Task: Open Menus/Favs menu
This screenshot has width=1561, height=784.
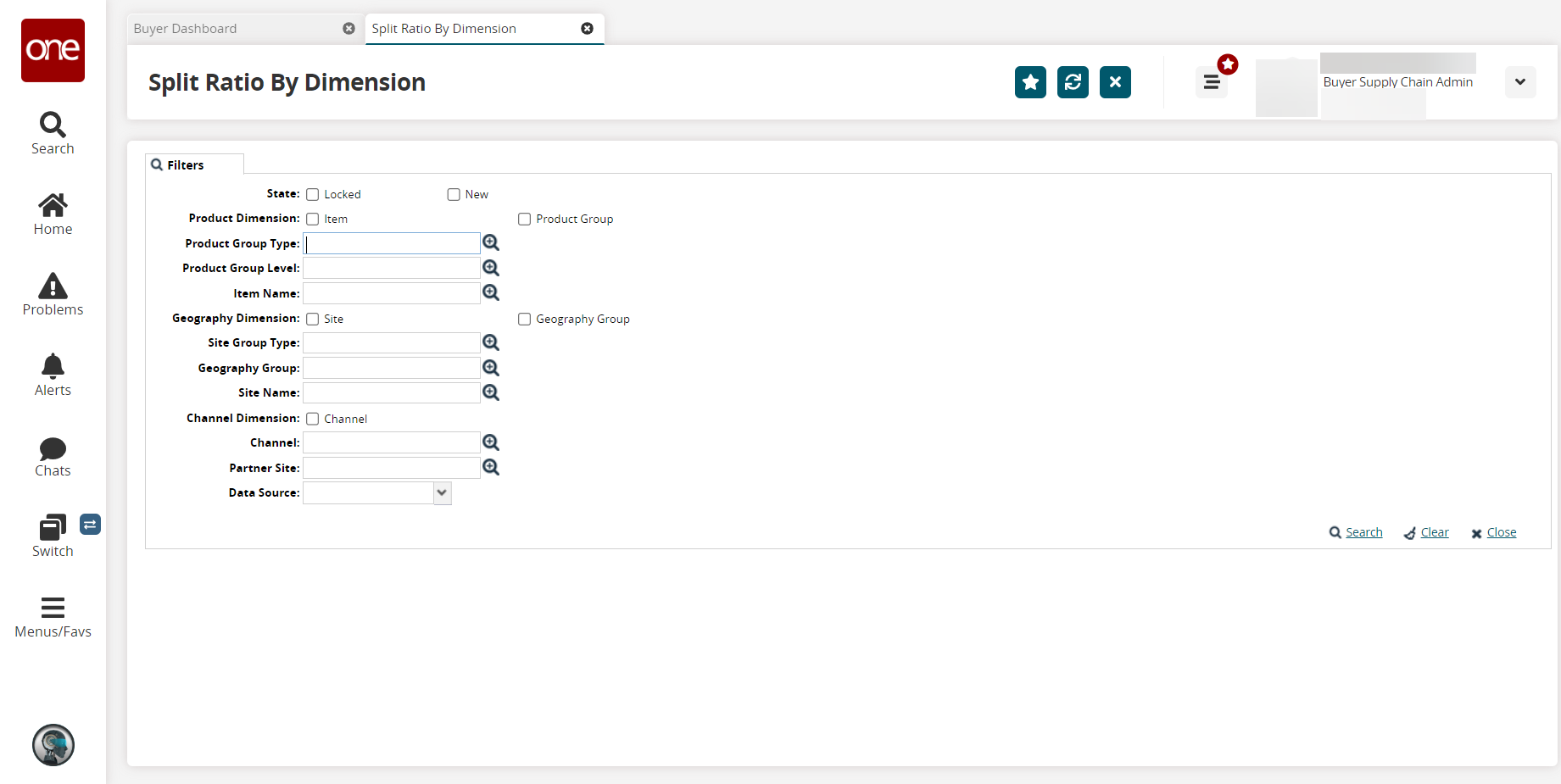Action: [53, 616]
